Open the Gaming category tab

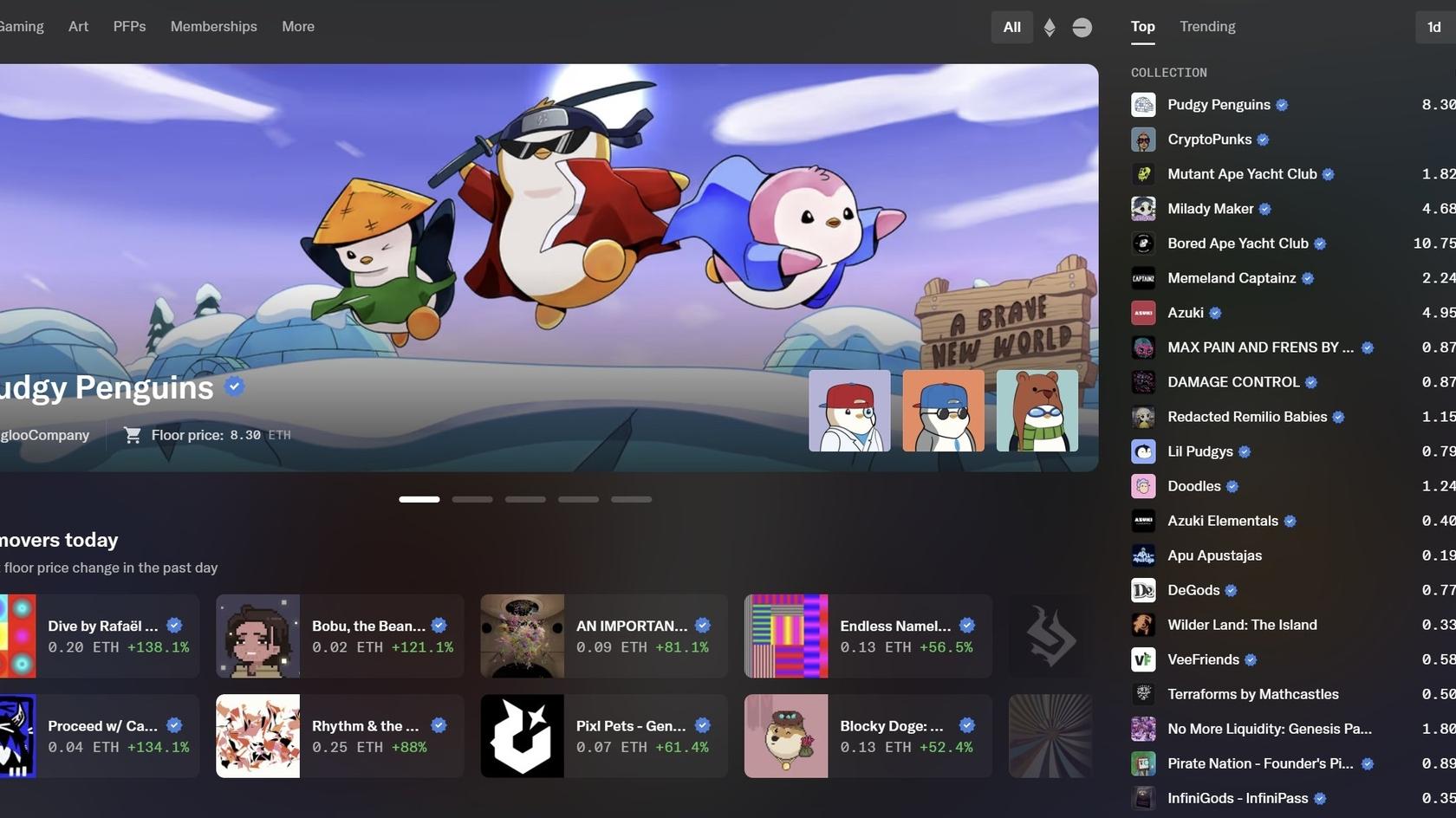[x=21, y=27]
